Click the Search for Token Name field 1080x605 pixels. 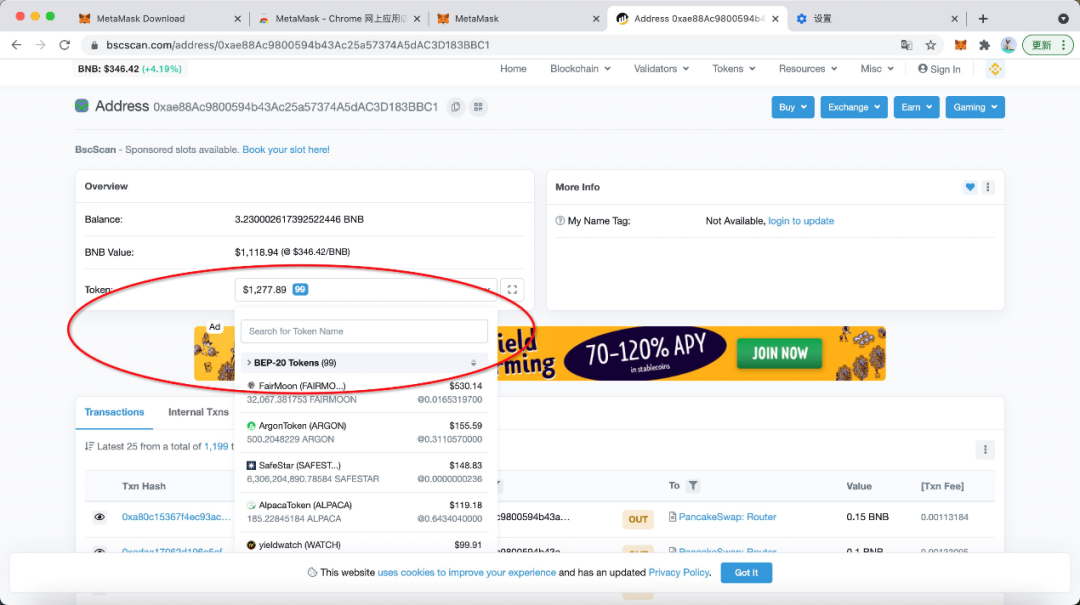(364, 331)
